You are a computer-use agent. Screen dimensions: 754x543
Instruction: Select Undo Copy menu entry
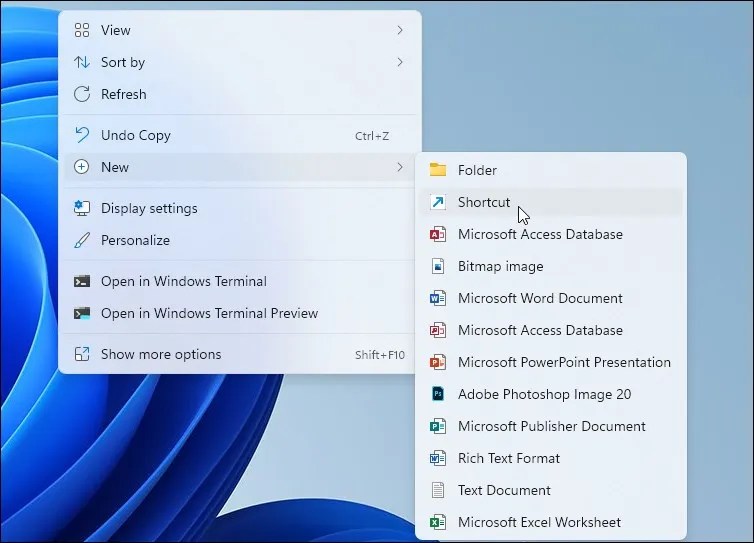tap(239, 135)
